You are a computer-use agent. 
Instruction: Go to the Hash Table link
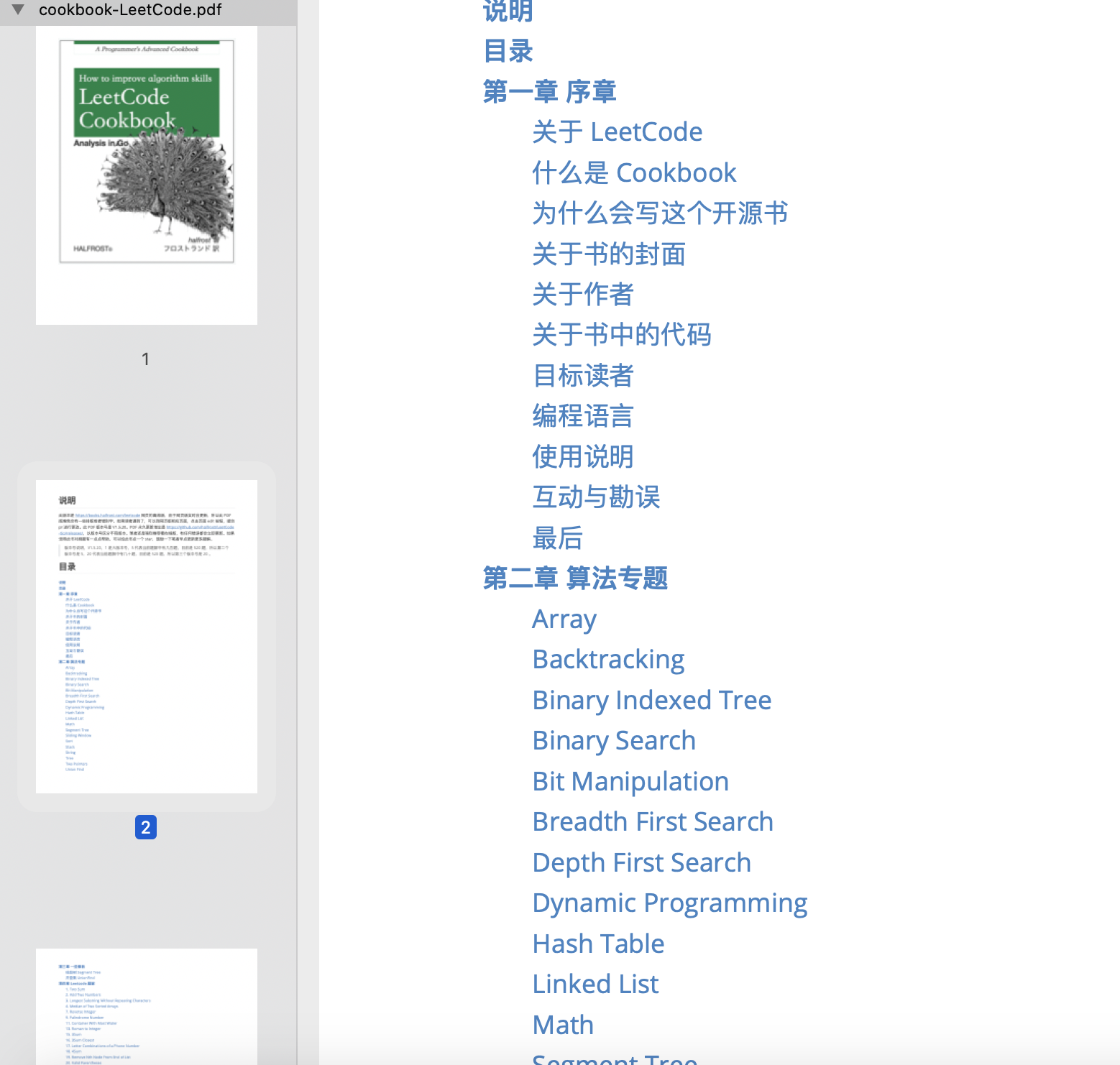(599, 944)
